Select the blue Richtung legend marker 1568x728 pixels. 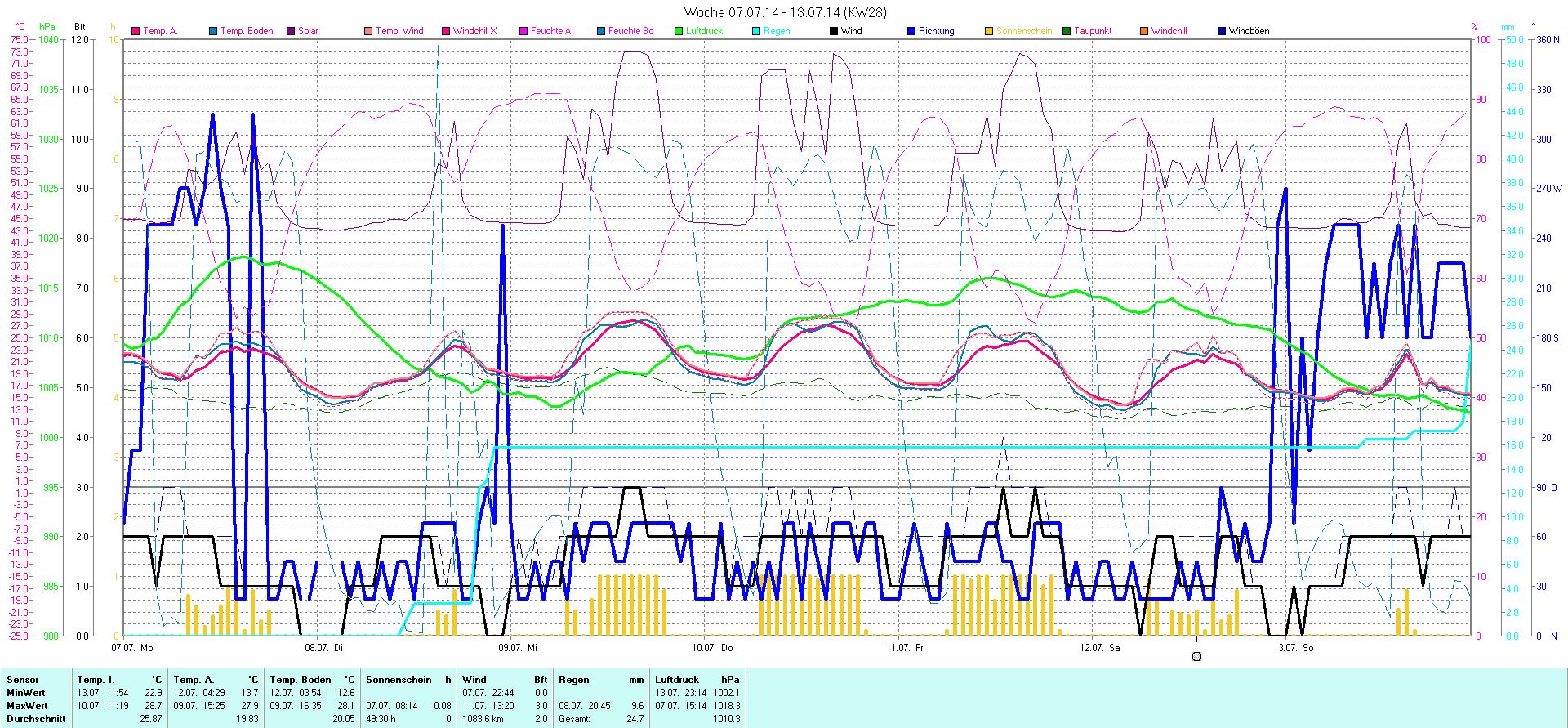911,31
